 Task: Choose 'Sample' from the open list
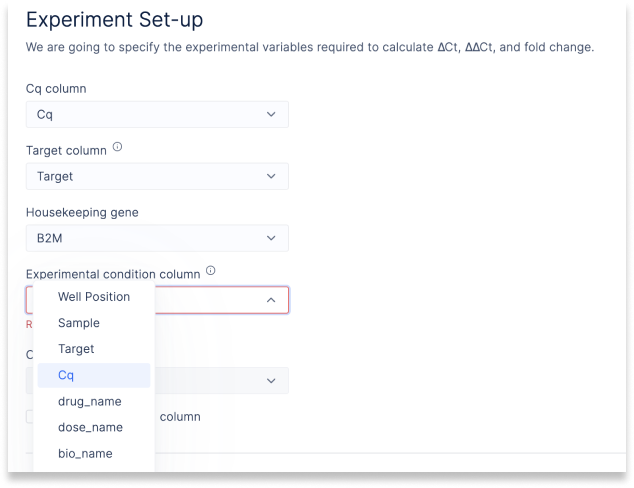[x=94, y=323]
